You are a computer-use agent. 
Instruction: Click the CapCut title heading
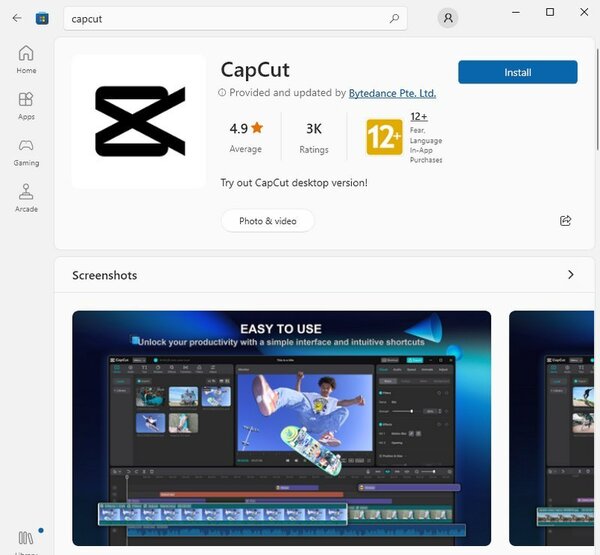[x=255, y=70]
